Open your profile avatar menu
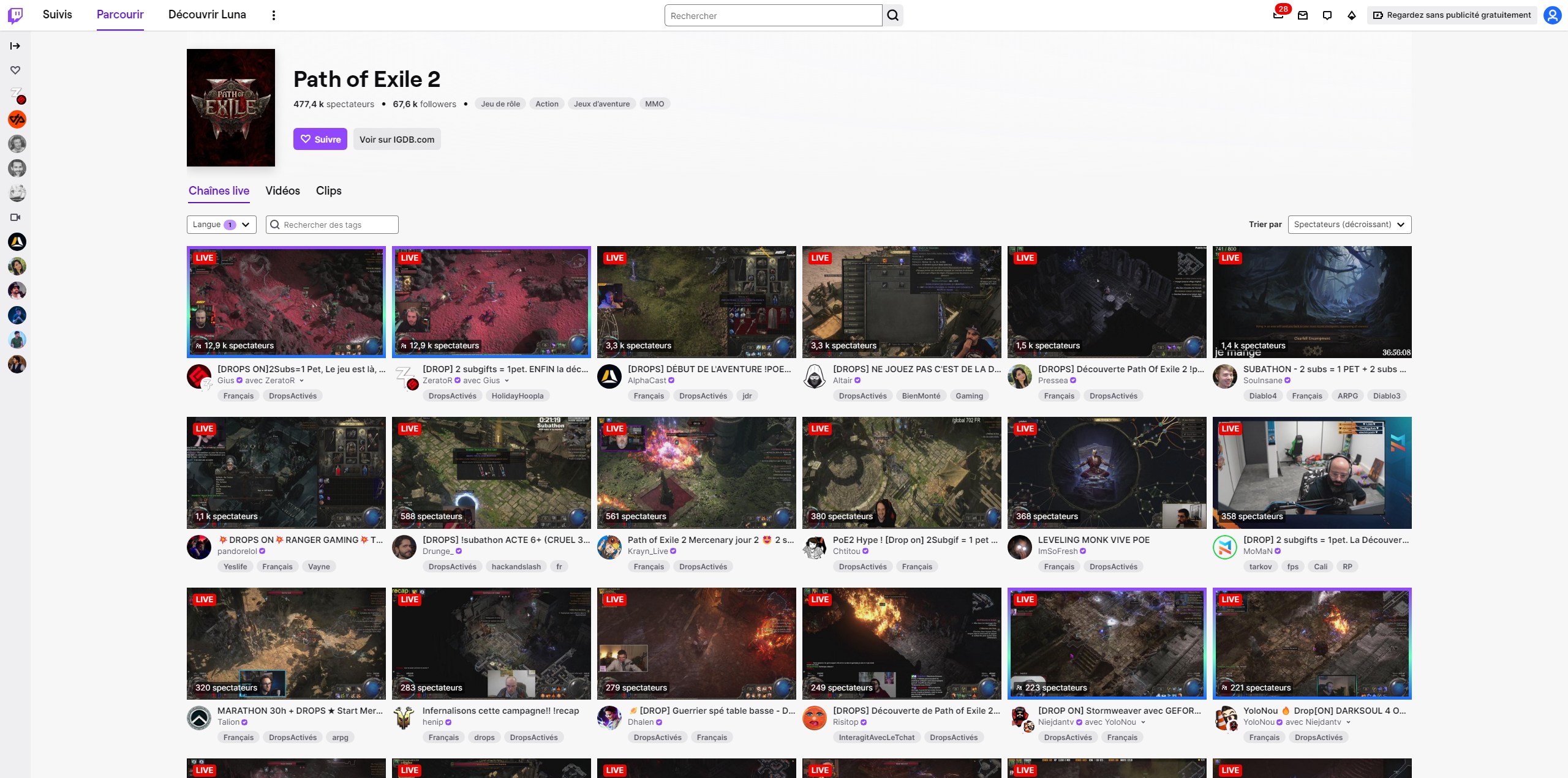 (x=1551, y=15)
